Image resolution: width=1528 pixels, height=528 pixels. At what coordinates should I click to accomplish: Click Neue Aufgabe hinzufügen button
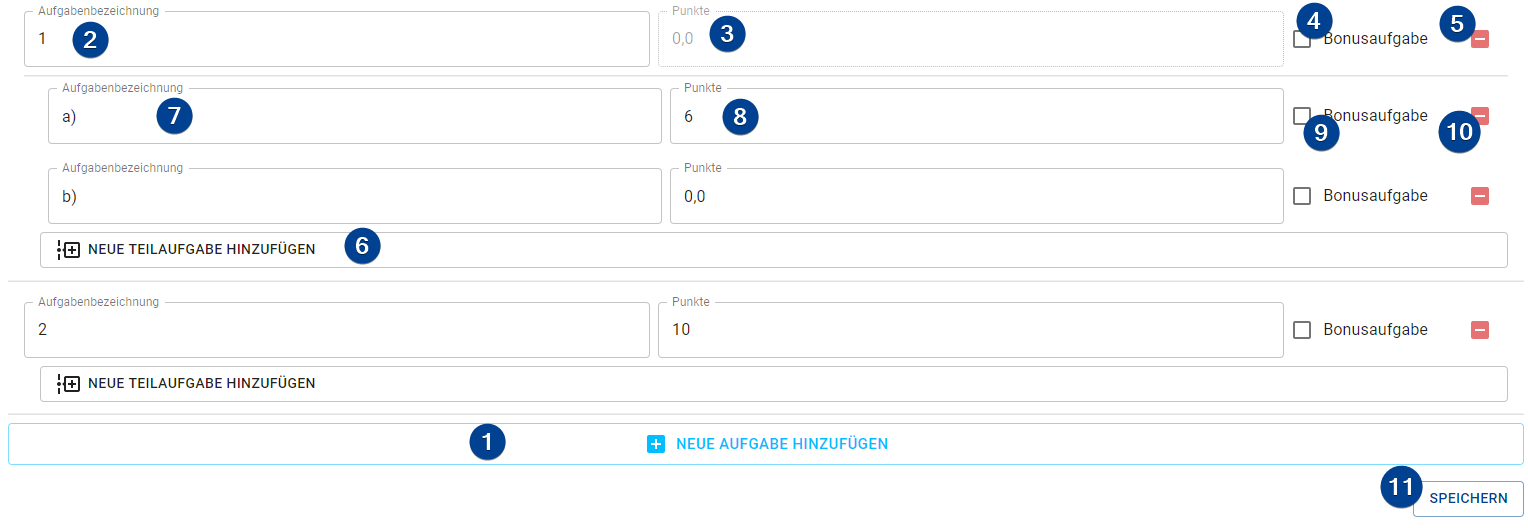[766, 444]
